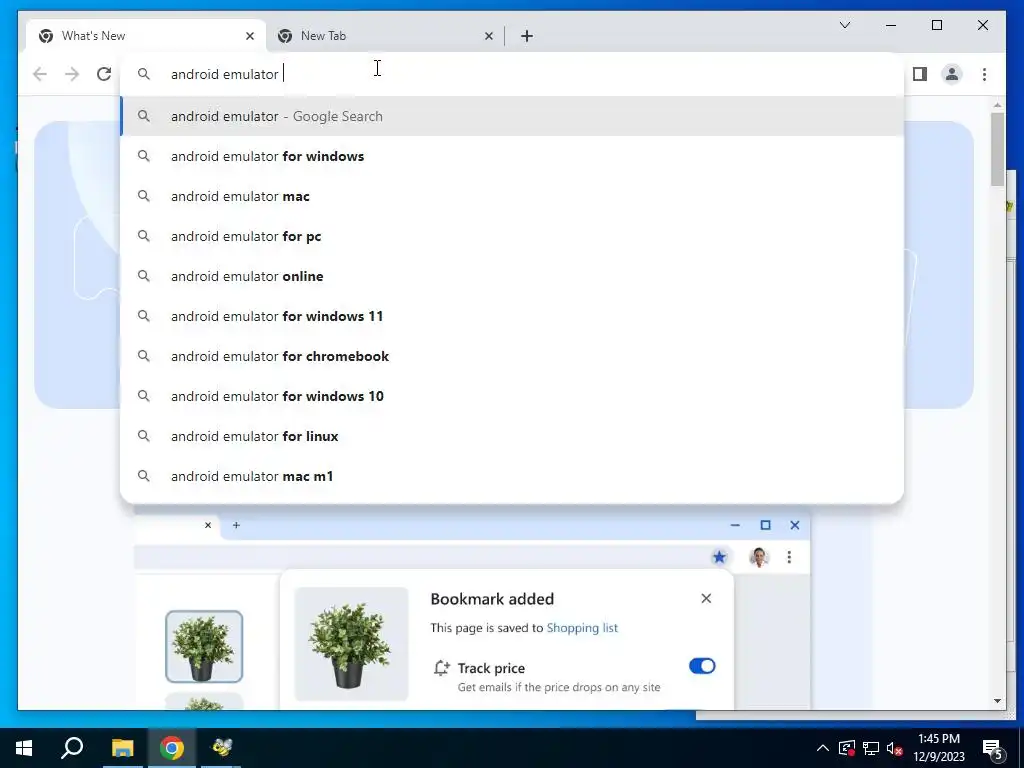Click the illustration's profile avatar photo
Viewport: 1024px width, 768px height.
[758, 557]
